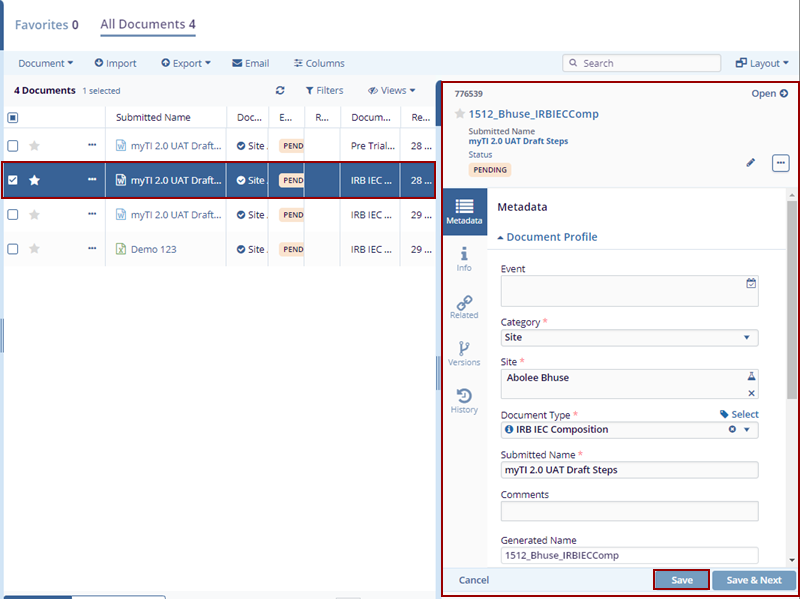
Task: Click the refresh documents icon
Action: coord(281,91)
